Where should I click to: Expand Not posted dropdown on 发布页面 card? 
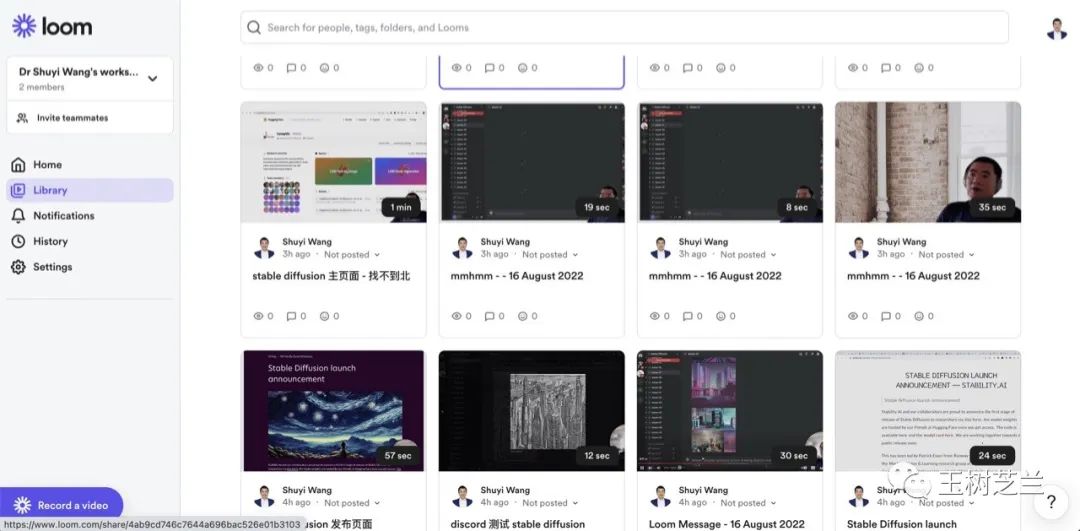351,503
